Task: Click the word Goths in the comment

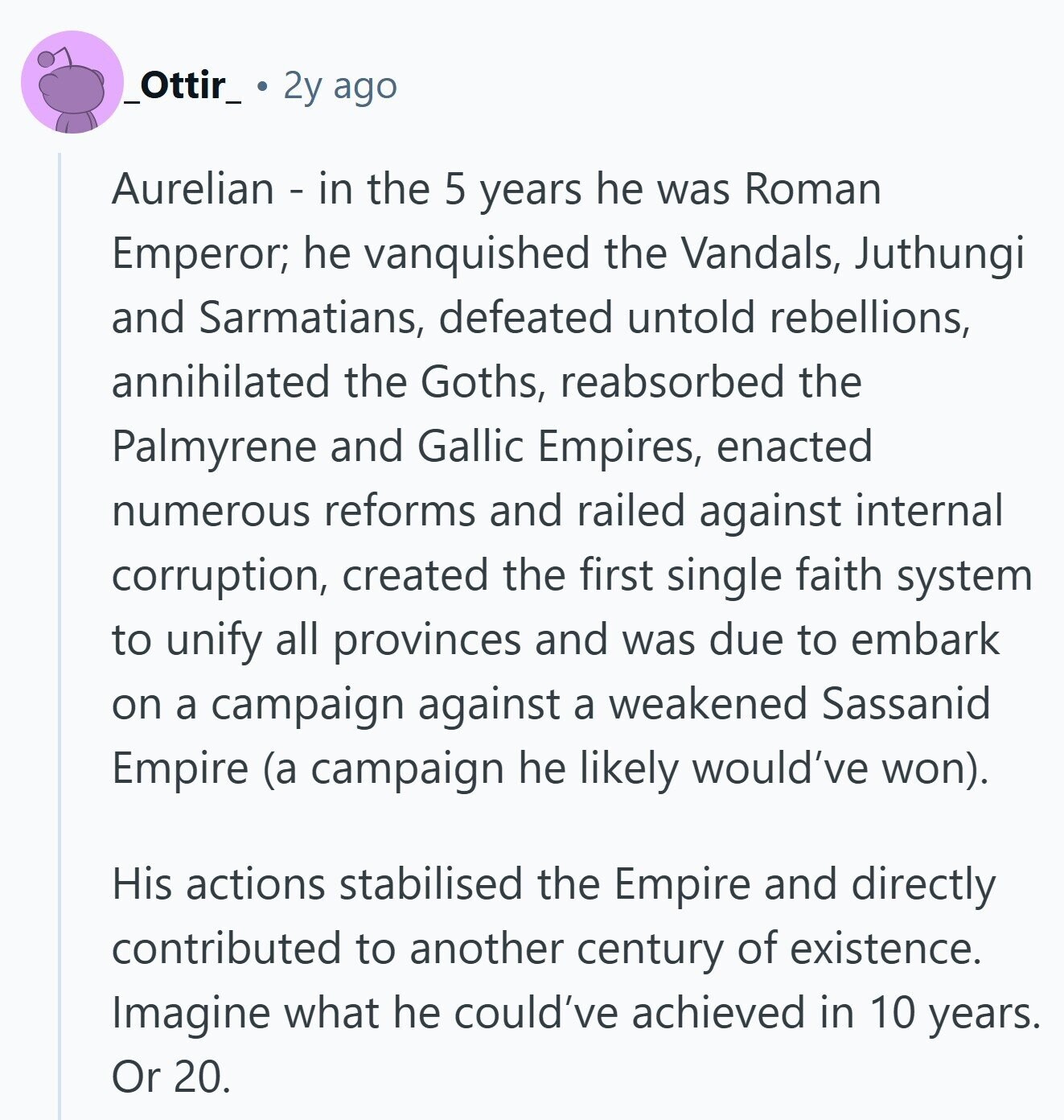Action: tap(479, 382)
